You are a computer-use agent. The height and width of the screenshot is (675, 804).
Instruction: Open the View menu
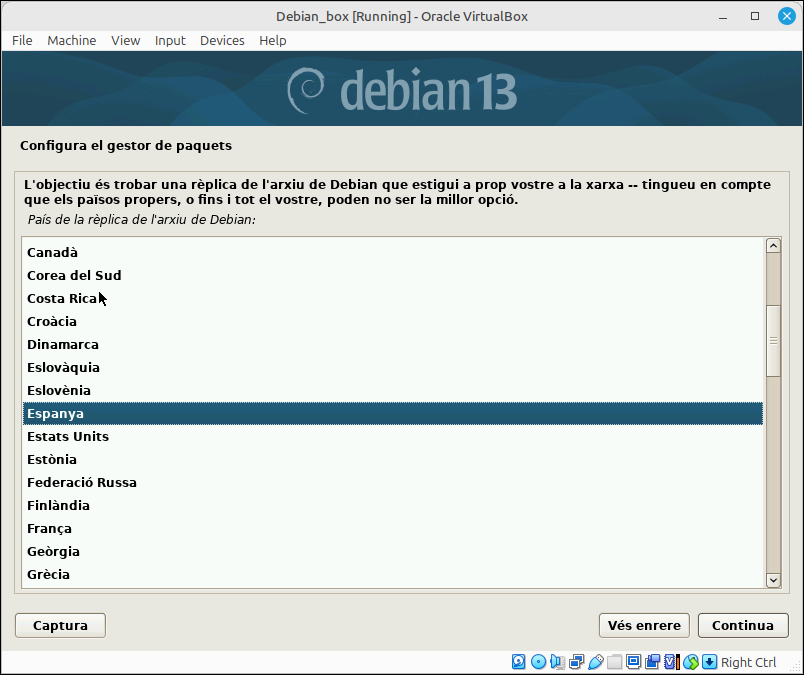[126, 41]
